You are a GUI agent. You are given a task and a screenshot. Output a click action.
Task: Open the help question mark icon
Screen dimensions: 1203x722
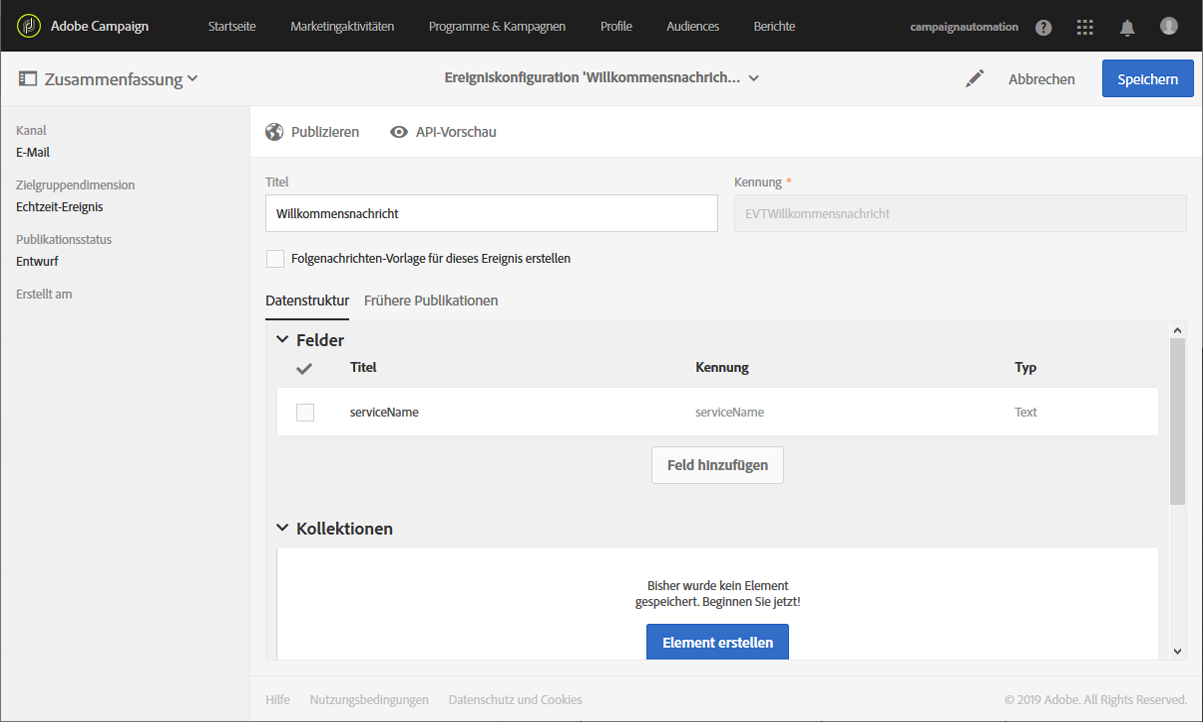click(x=1044, y=27)
